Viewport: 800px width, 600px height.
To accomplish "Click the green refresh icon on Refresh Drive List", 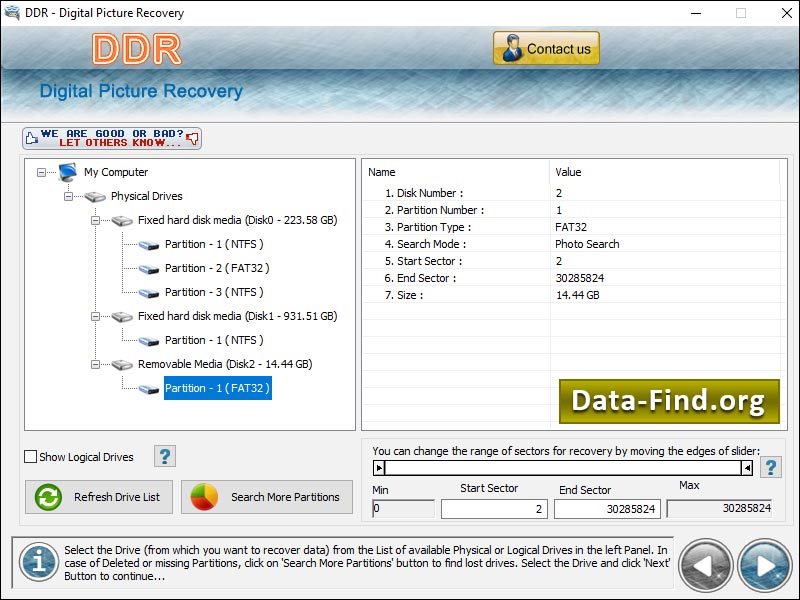I will tap(47, 496).
